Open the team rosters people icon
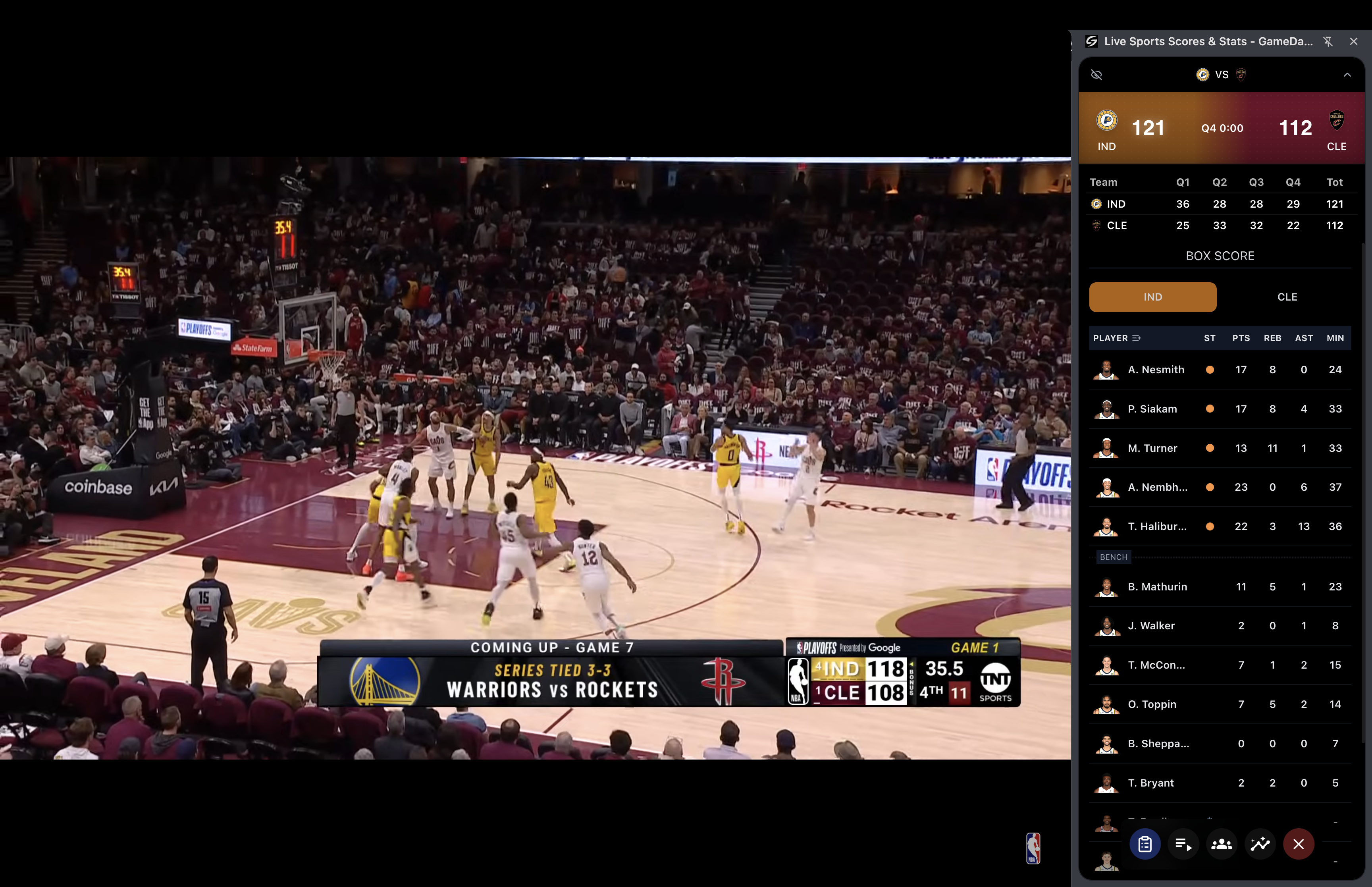The height and width of the screenshot is (887, 1372). tap(1222, 845)
